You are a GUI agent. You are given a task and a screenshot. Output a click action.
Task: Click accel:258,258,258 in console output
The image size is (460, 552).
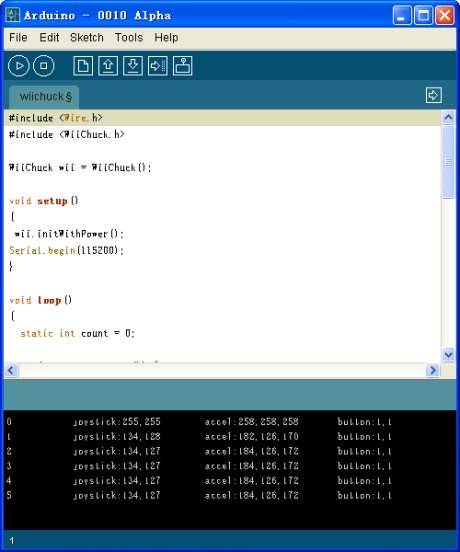[x=252, y=422]
